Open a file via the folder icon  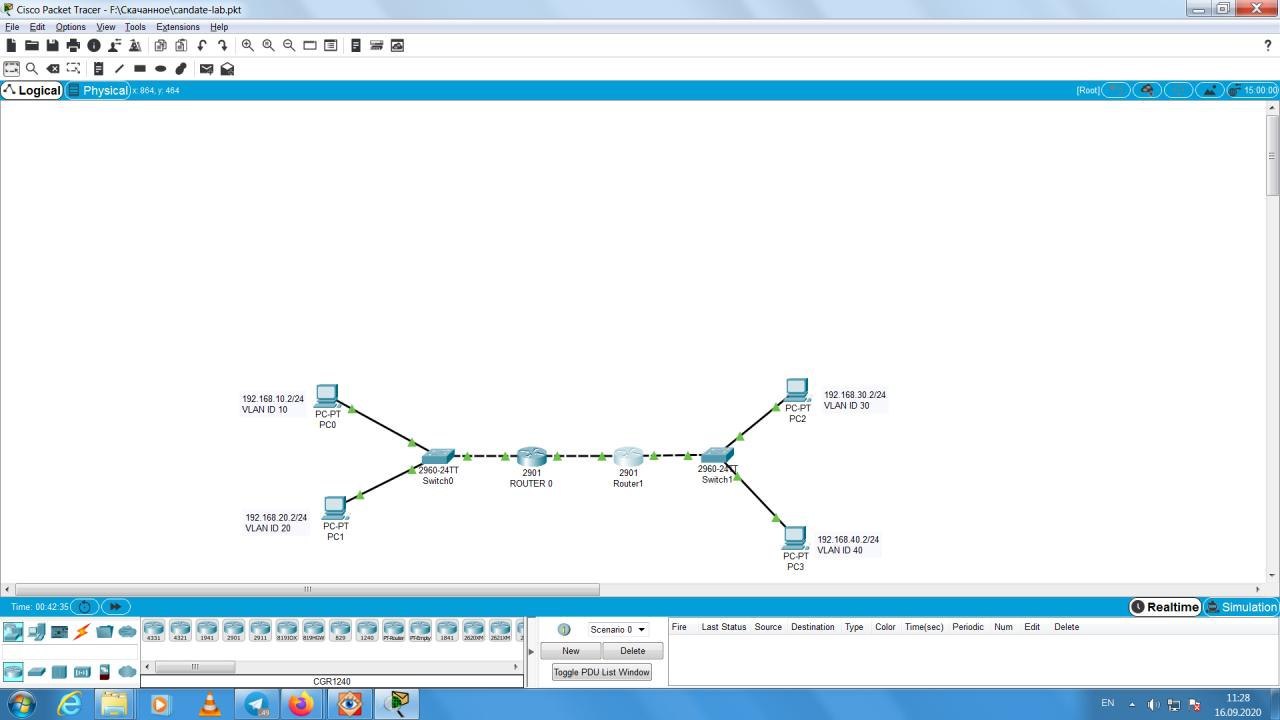click(32, 45)
